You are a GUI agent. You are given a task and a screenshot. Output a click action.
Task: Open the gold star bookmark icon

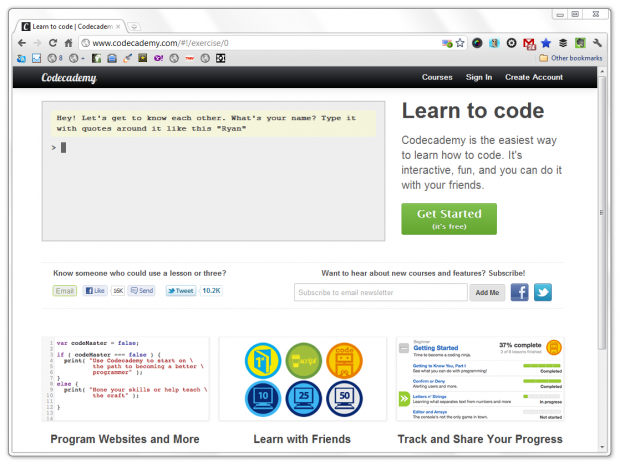coord(143,58)
